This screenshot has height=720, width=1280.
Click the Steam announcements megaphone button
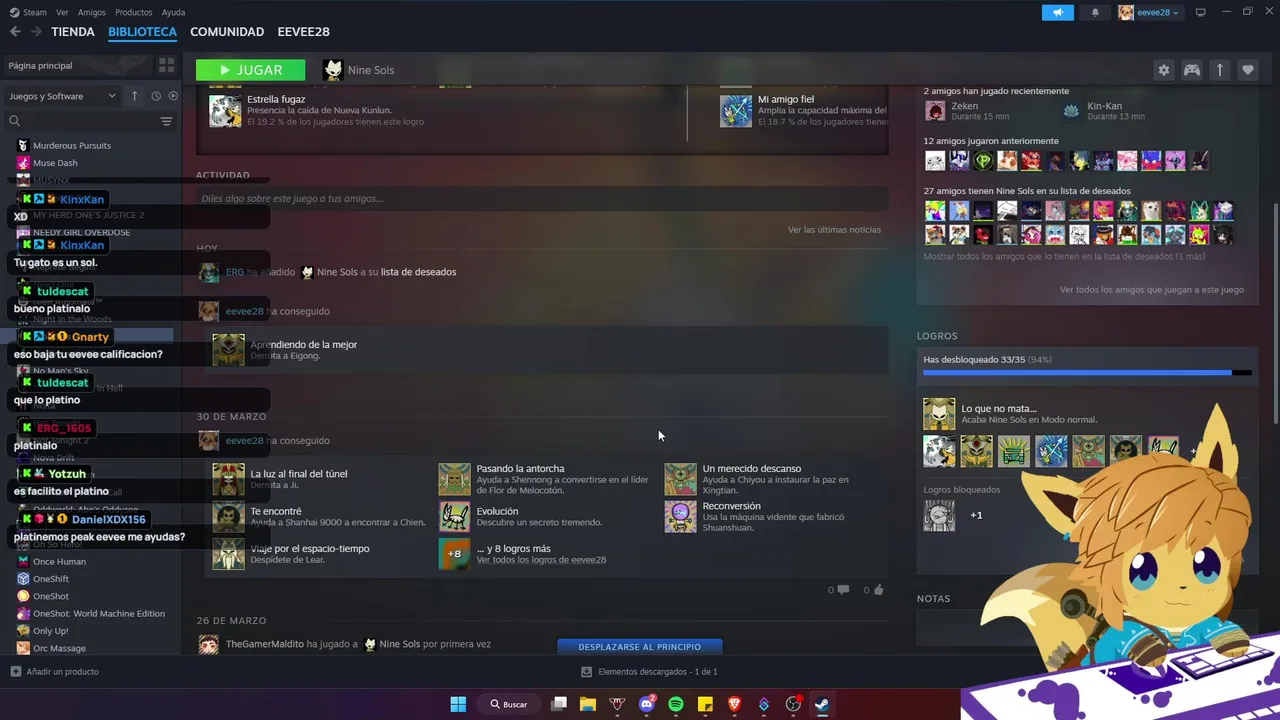click(x=1058, y=12)
